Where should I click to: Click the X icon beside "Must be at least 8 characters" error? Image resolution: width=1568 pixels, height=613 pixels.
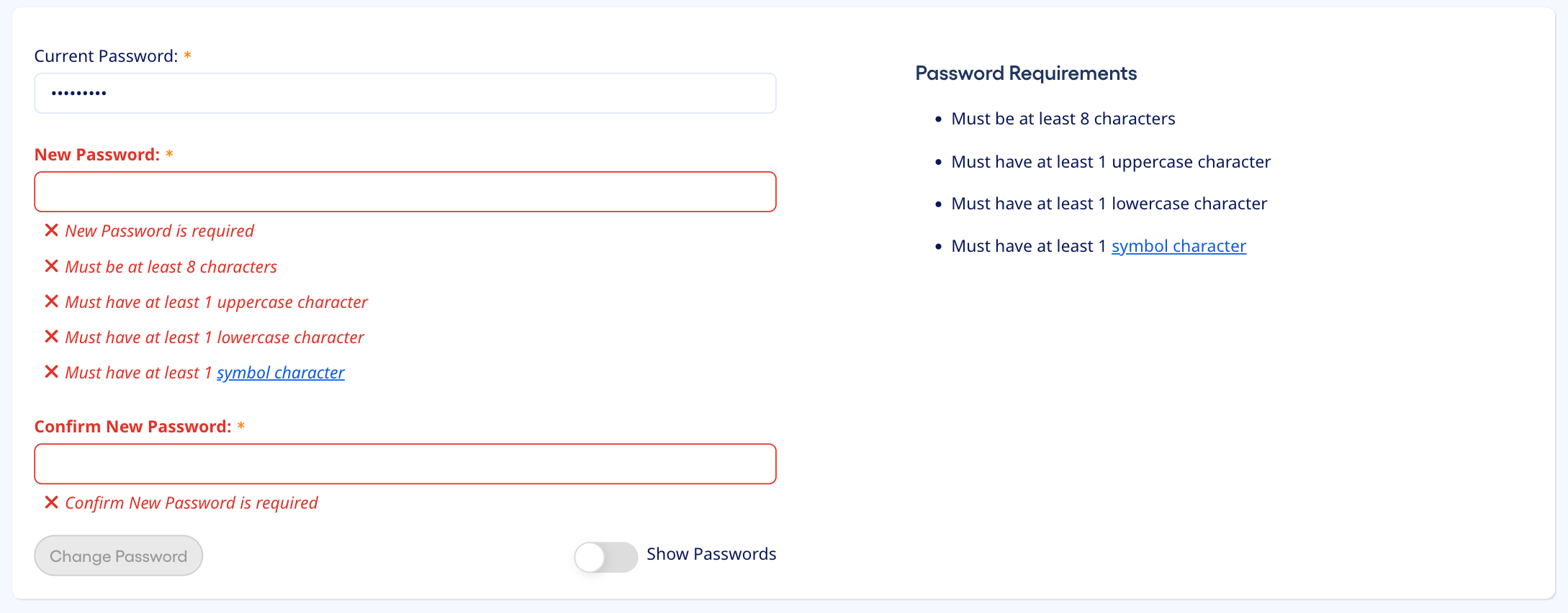tap(51, 266)
